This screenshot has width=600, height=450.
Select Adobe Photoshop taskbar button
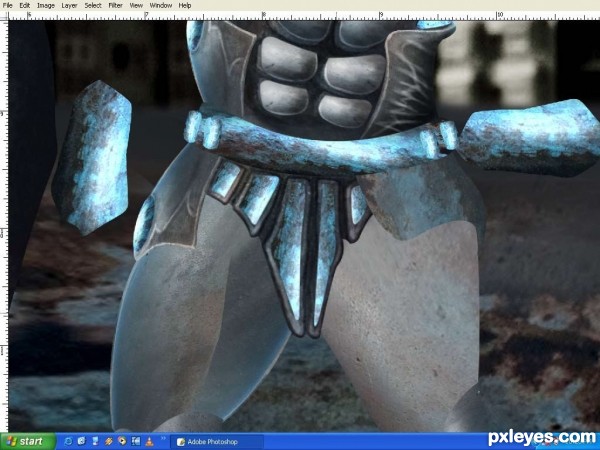point(217,442)
